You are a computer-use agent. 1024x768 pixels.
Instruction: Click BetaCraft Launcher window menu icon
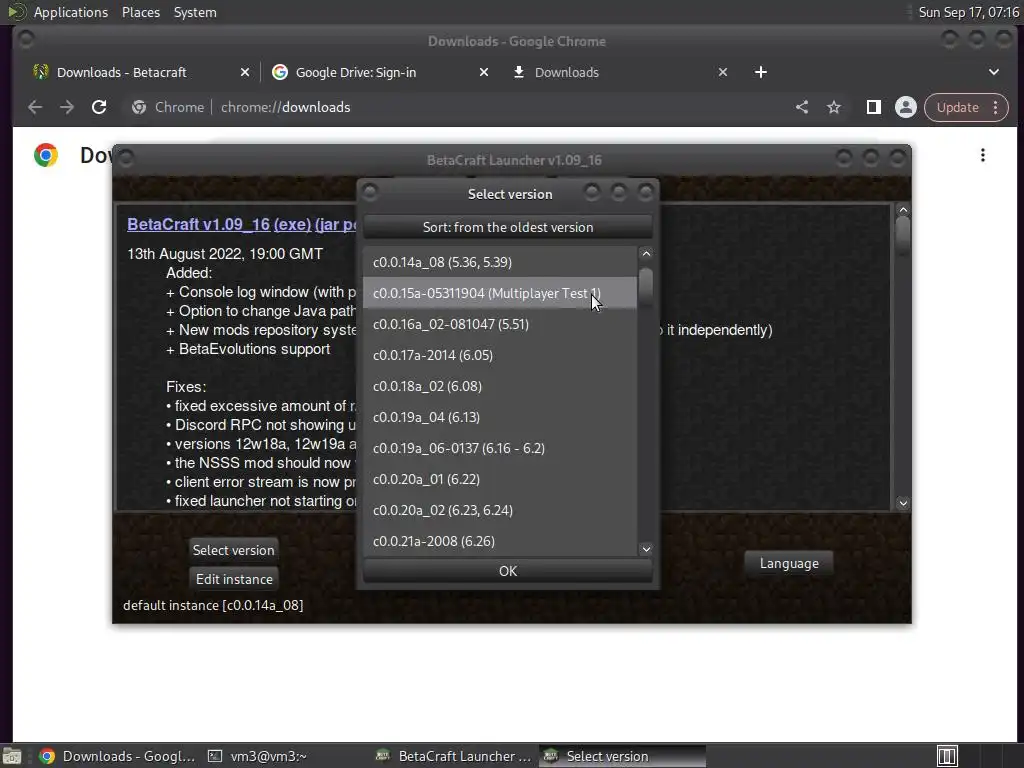click(x=126, y=158)
